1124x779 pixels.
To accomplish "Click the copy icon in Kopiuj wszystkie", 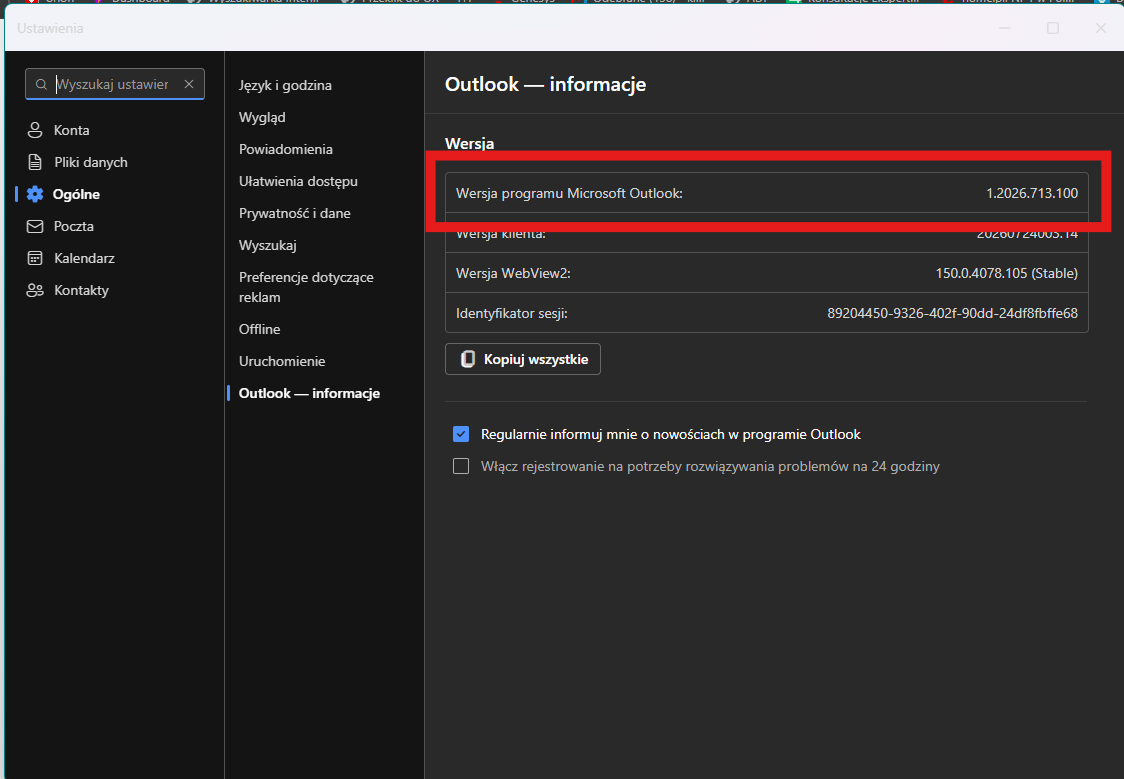I will 467,359.
